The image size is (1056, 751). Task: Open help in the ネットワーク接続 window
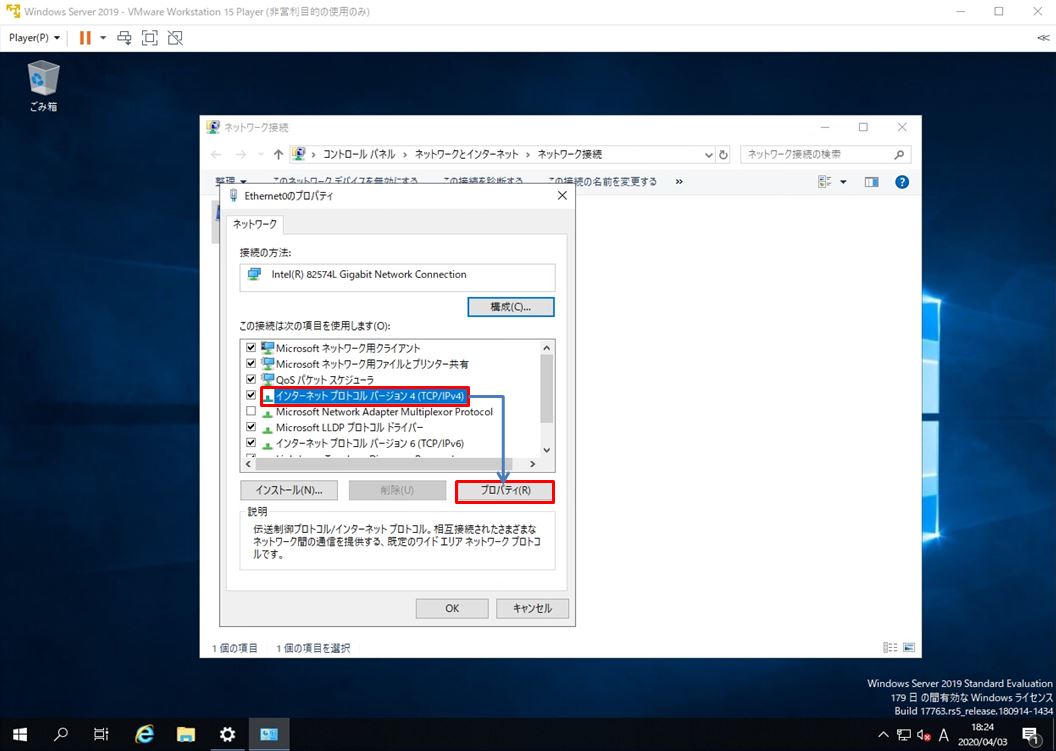click(x=902, y=182)
